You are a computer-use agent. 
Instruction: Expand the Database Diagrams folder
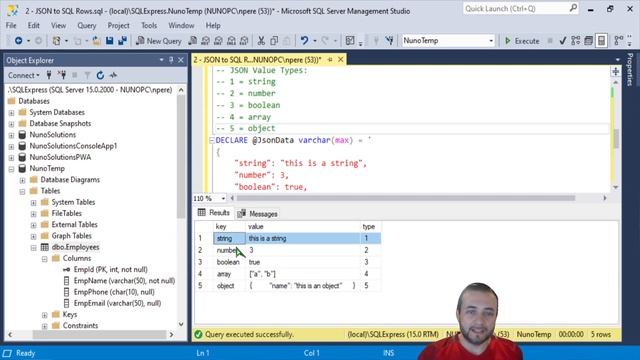22,180
